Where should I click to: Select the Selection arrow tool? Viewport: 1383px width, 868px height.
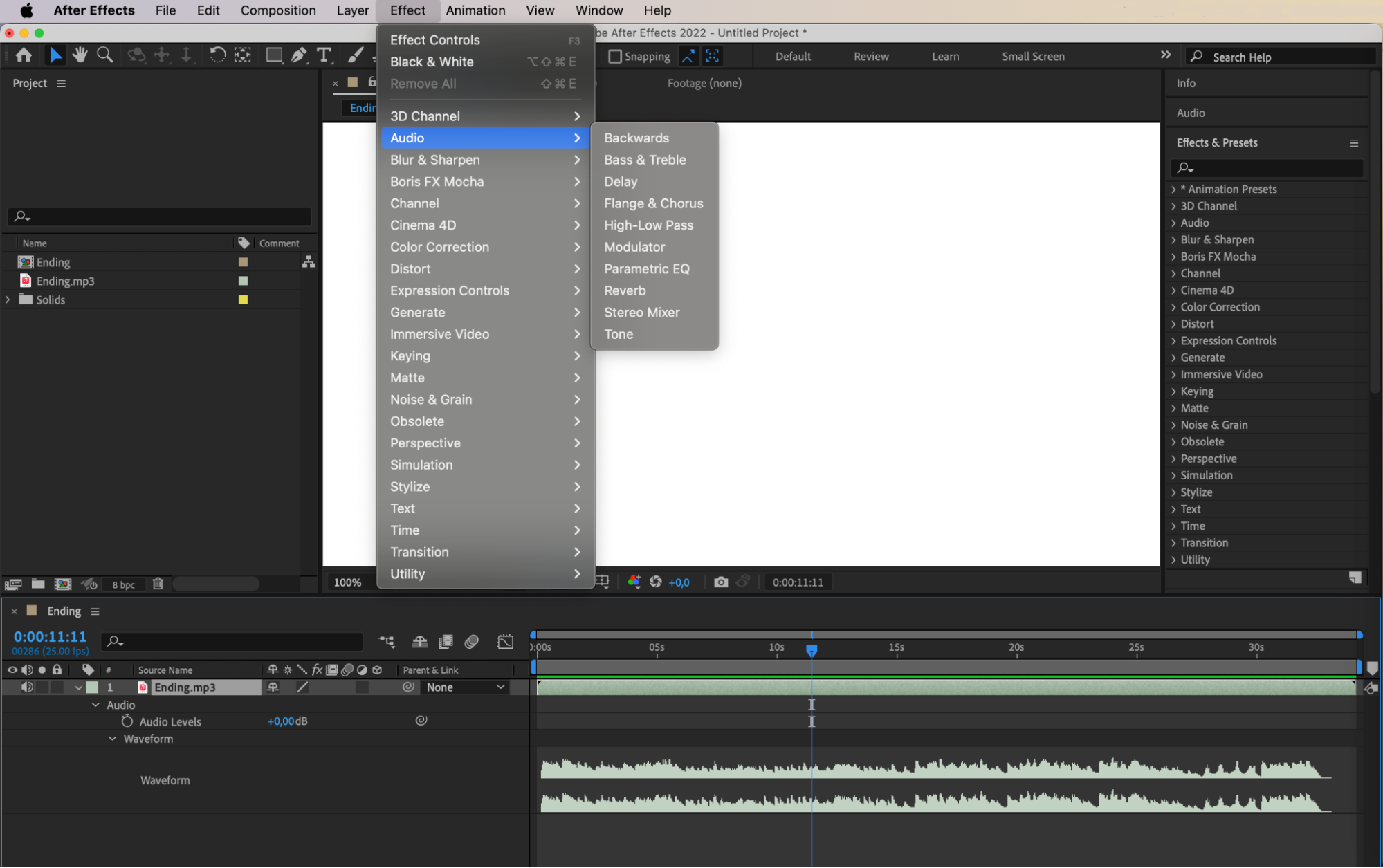coord(55,55)
